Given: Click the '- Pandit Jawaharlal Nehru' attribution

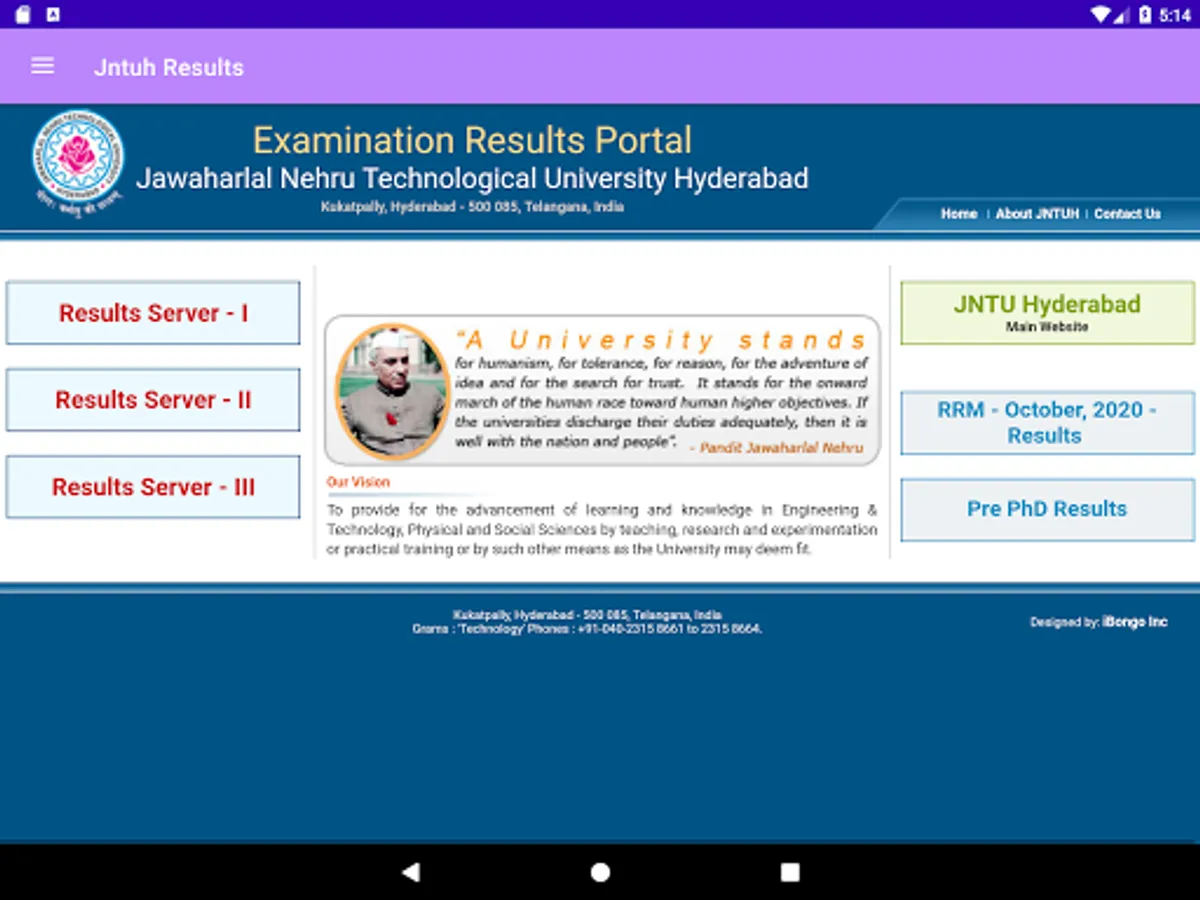Looking at the screenshot, I should pos(776,448).
